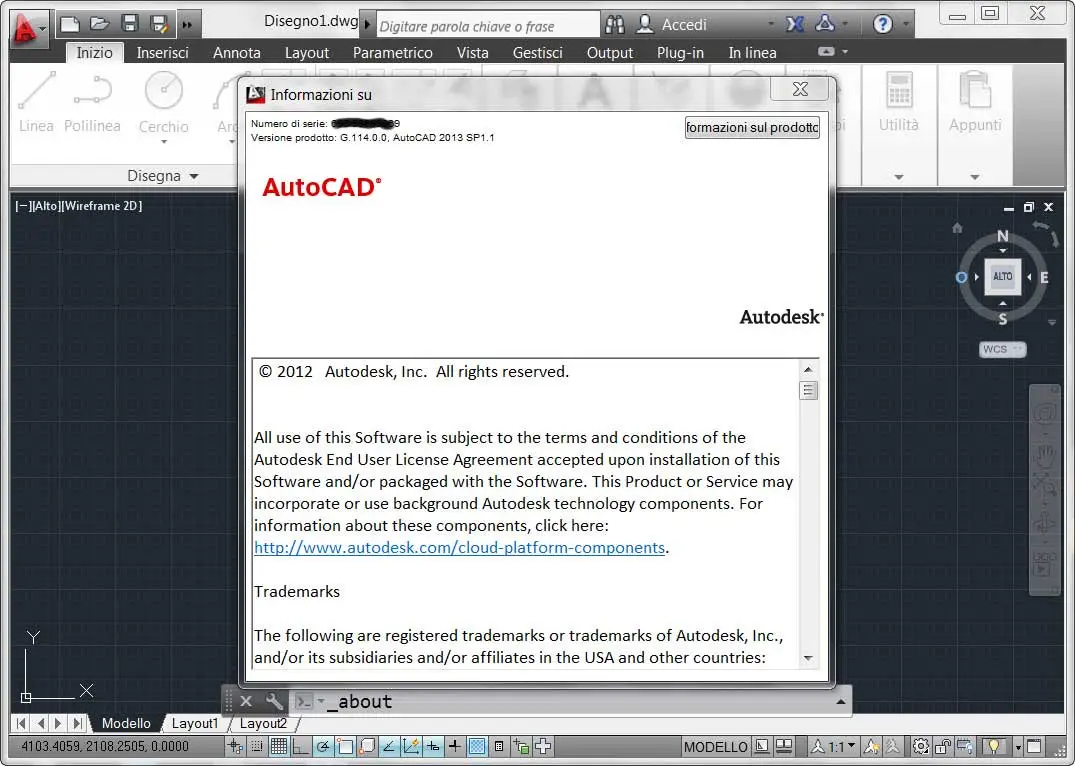
Task: Open command line customize wrench icon
Action: click(274, 701)
